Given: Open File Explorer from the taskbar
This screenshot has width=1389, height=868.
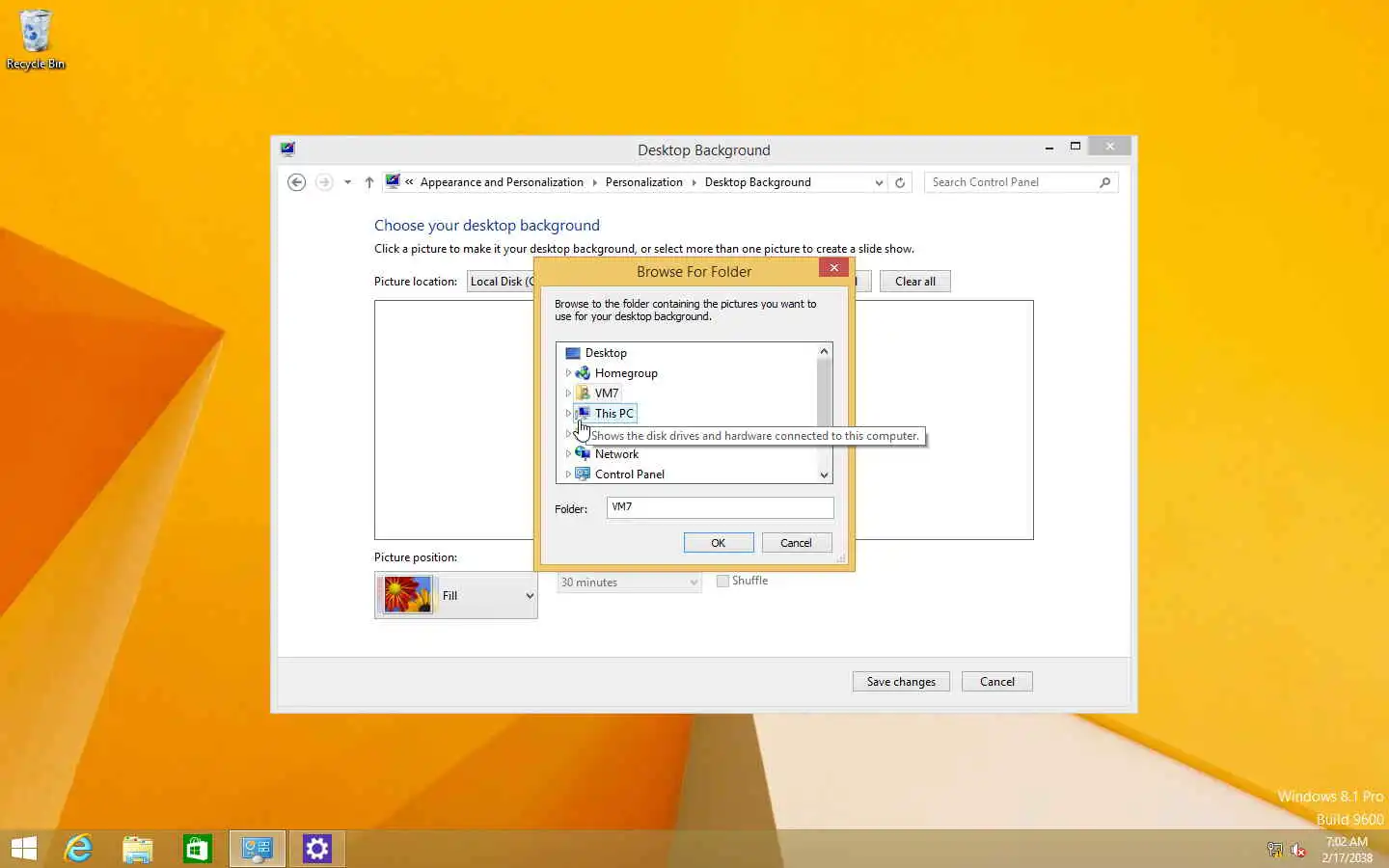Looking at the screenshot, I should (138, 849).
